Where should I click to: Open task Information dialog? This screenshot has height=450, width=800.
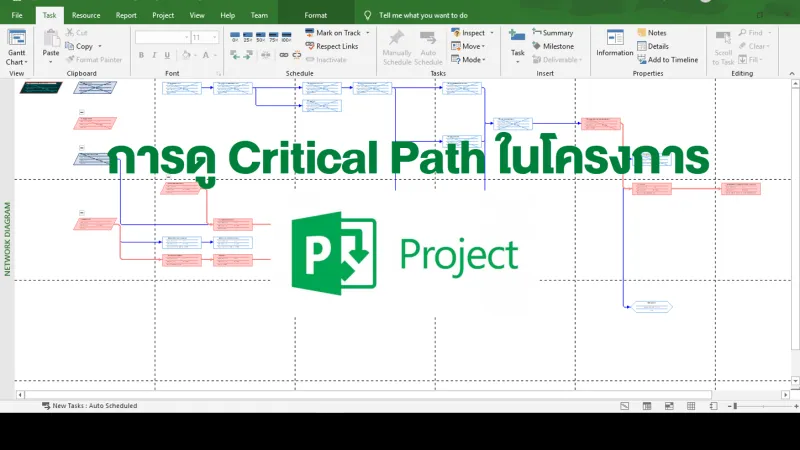(x=614, y=43)
